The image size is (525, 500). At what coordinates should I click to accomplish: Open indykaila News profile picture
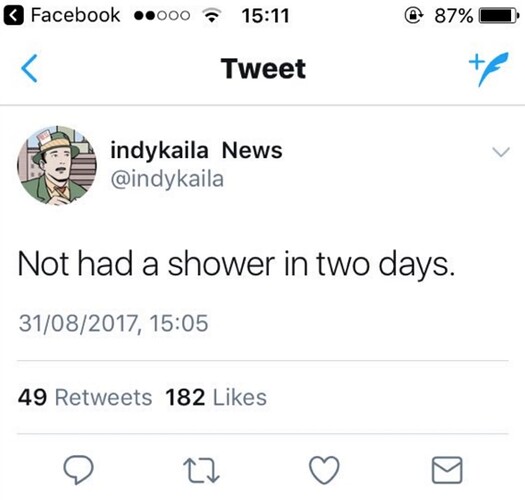tap(57, 165)
